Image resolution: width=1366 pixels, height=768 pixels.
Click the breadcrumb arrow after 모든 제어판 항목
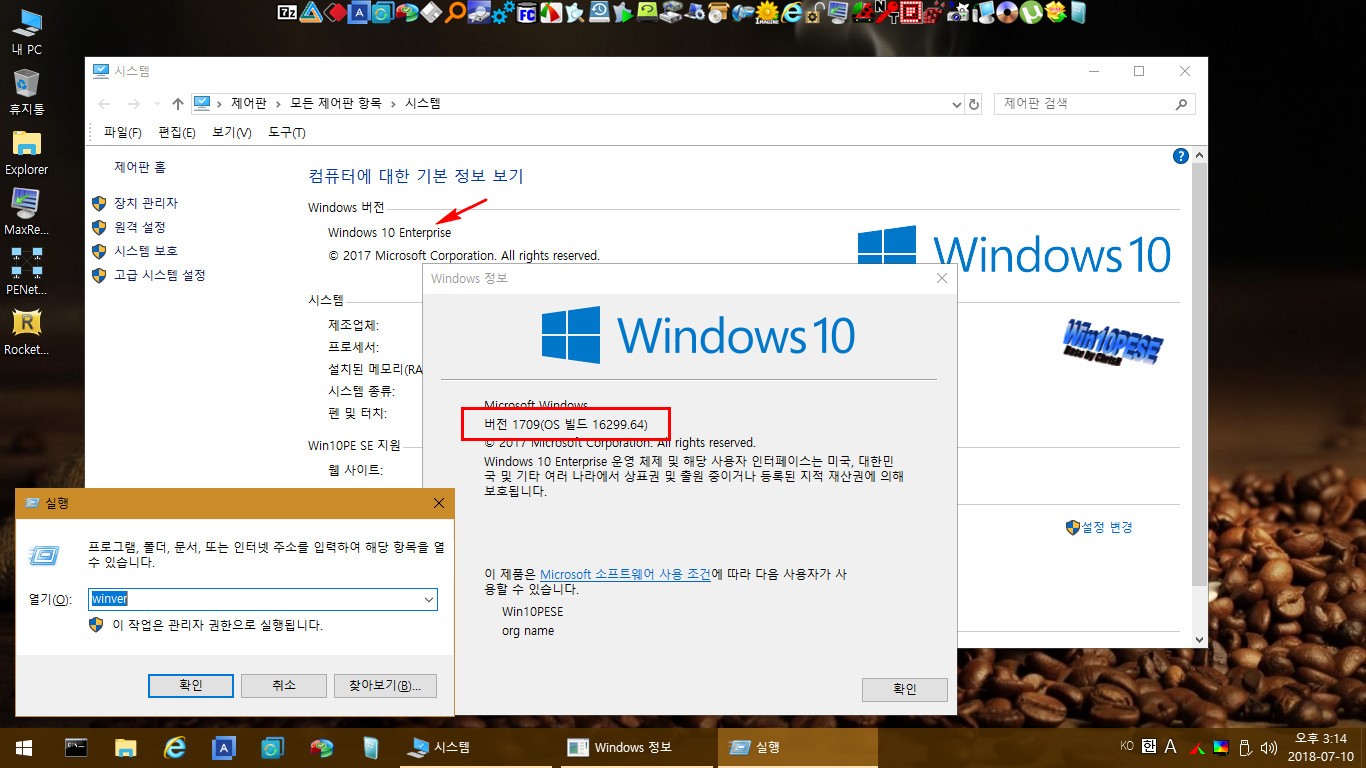(x=393, y=103)
